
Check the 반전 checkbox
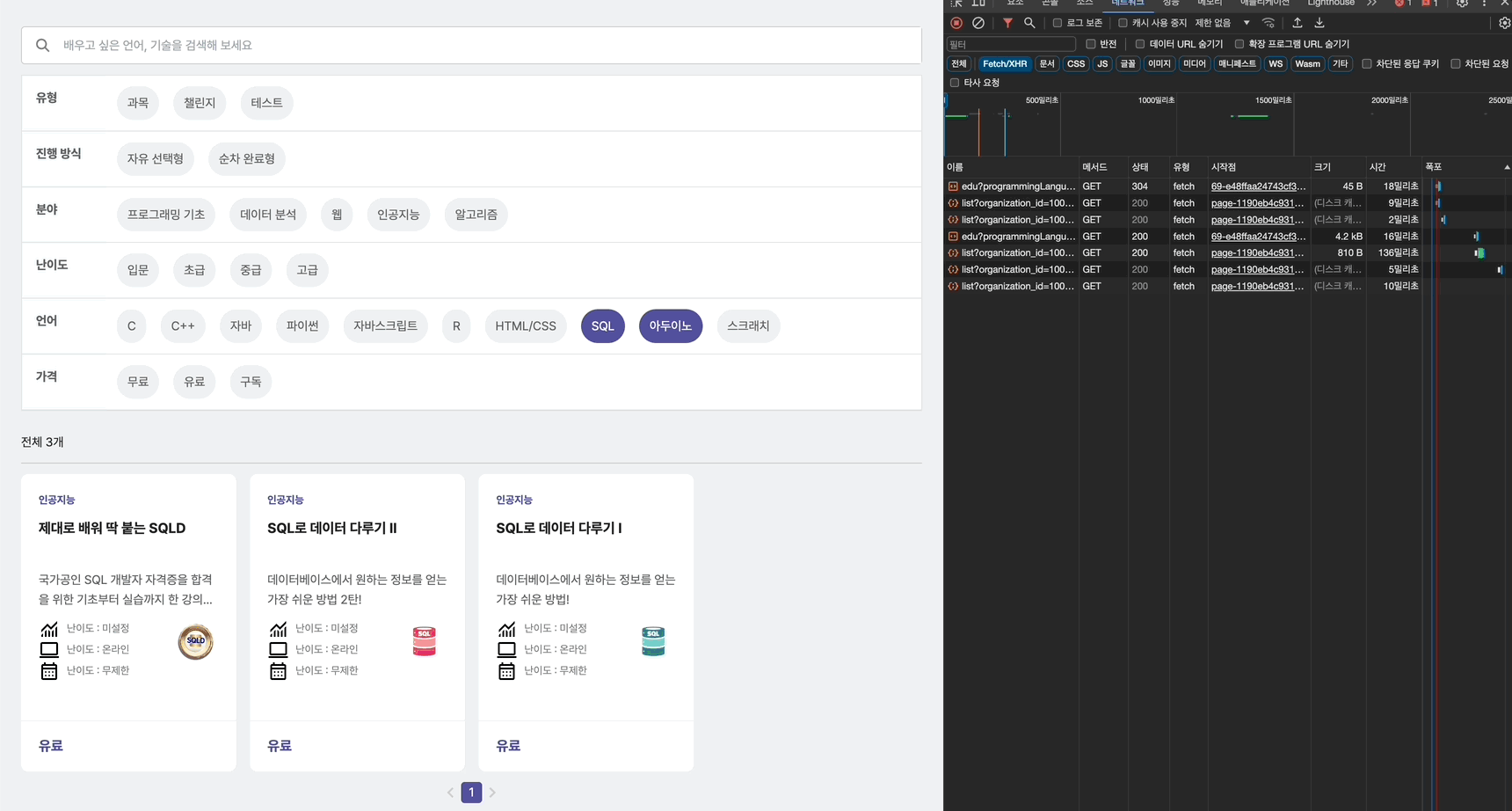tap(1091, 44)
